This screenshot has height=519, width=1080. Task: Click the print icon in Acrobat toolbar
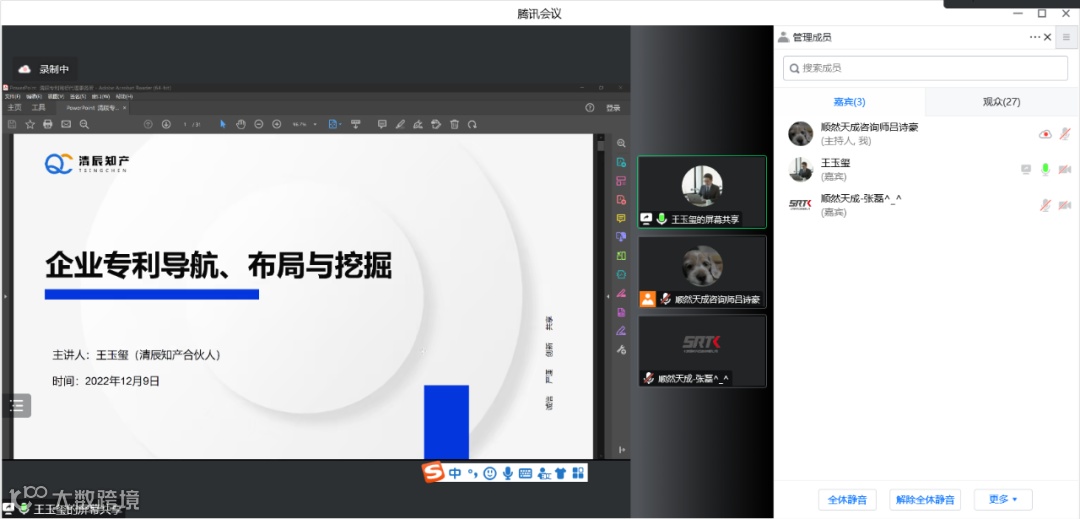tap(48, 125)
